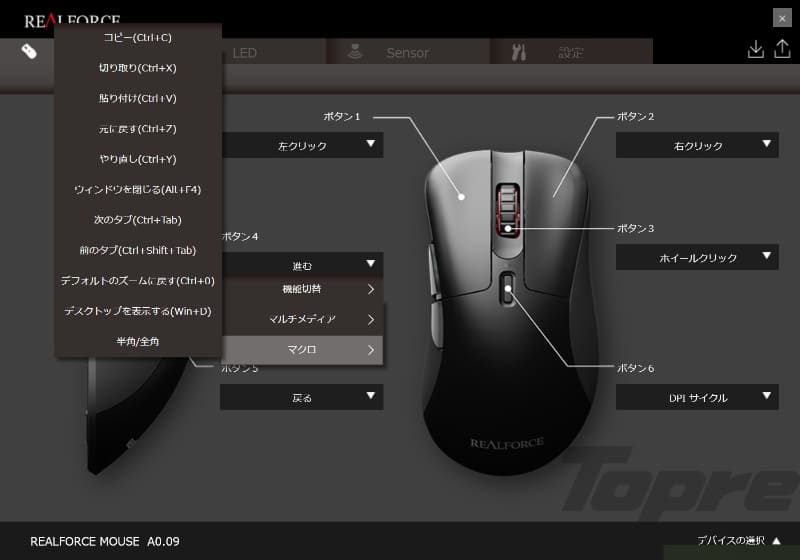Screen dimensions: 800x560
Task: Open ボタン2 右クリック dropdown
Action: (697, 145)
